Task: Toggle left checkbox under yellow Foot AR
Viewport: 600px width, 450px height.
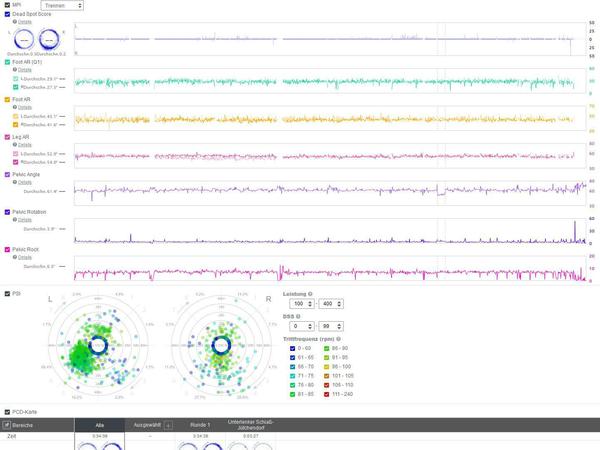Action: (x=16, y=116)
